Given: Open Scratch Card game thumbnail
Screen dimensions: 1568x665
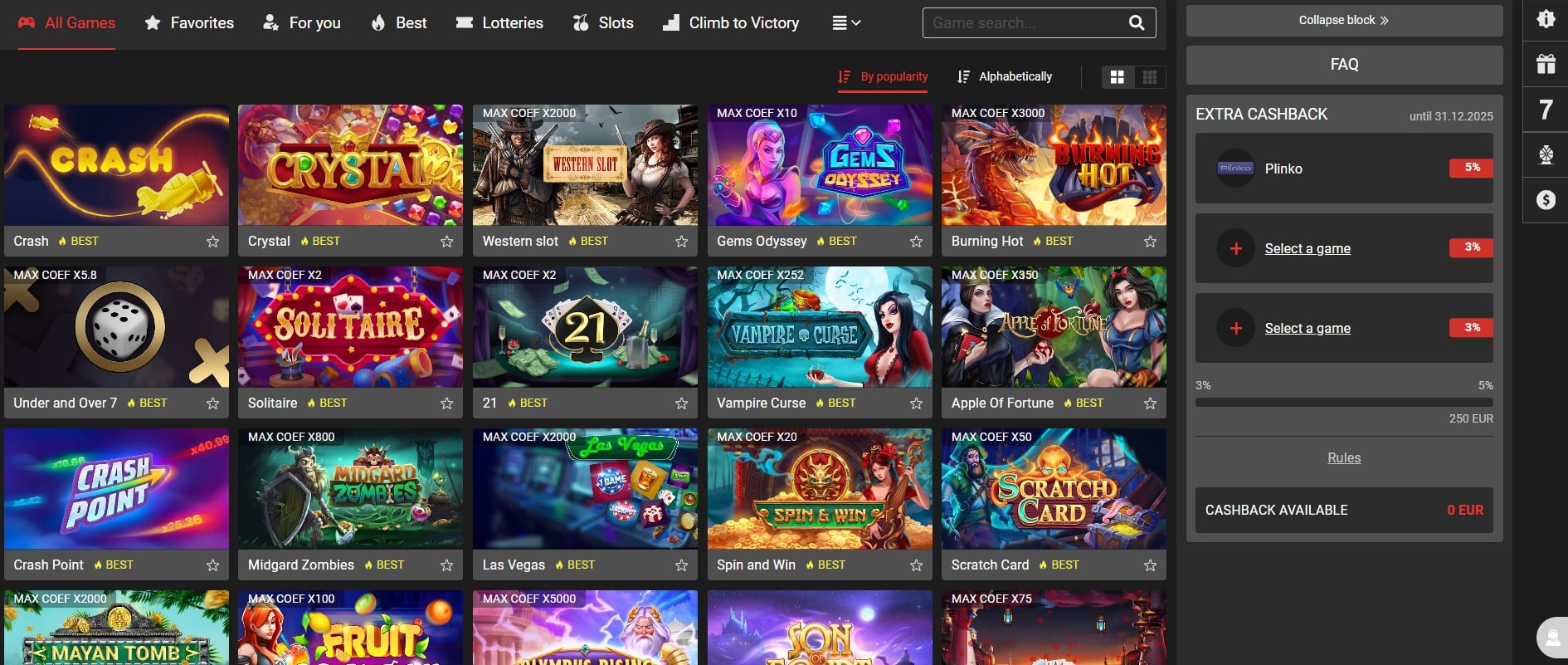Looking at the screenshot, I should click(1054, 489).
